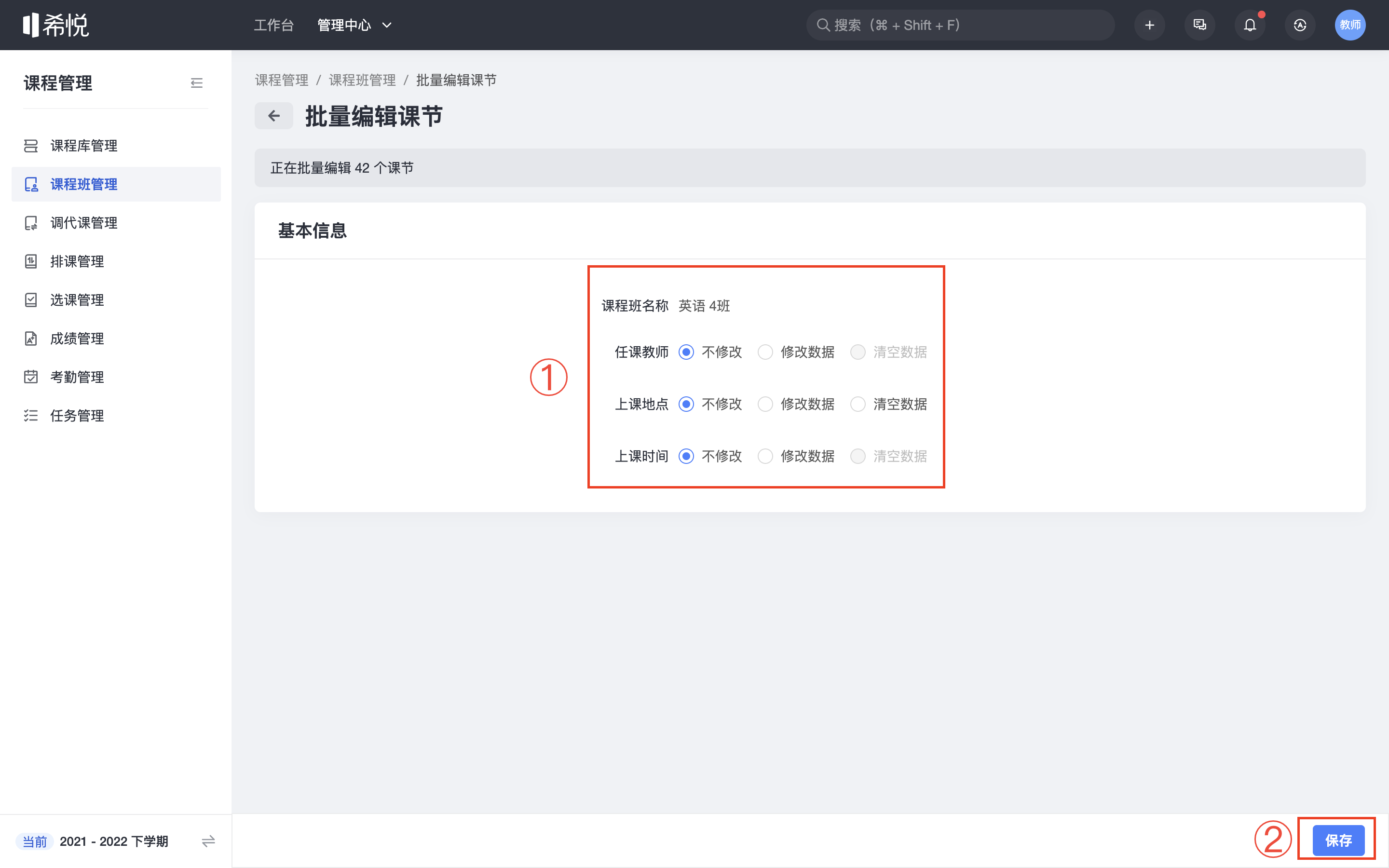Focus the 搜索 search input field

point(960,25)
